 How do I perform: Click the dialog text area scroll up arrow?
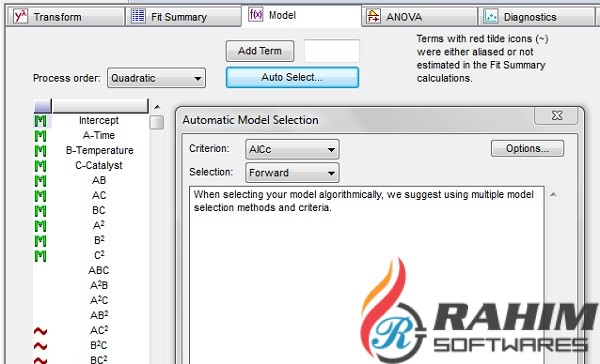click(x=553, y=194)
